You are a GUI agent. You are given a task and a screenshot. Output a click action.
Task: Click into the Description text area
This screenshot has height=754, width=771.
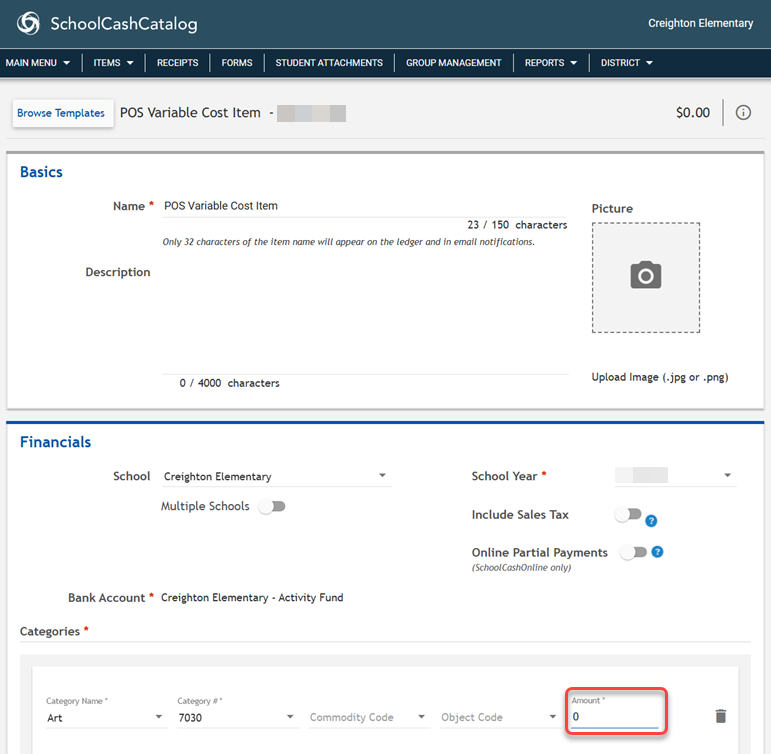pos(365,320)
